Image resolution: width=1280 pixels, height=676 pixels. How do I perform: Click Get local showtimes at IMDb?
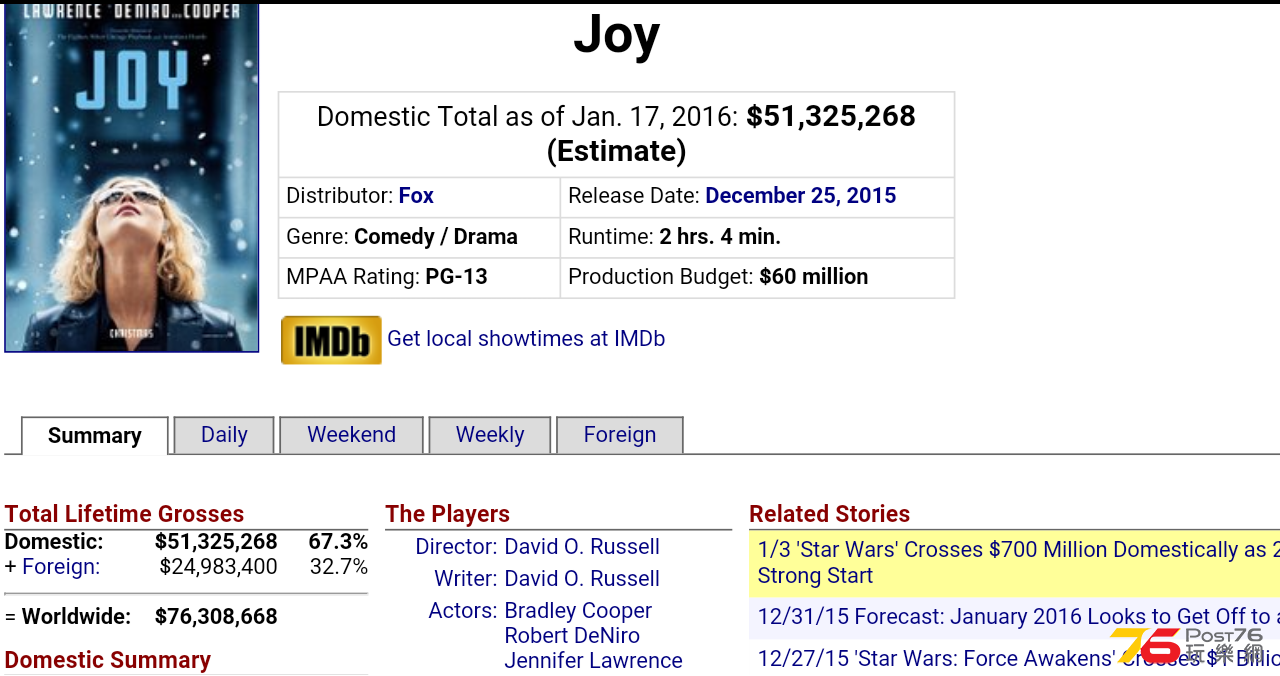point(526,339)
